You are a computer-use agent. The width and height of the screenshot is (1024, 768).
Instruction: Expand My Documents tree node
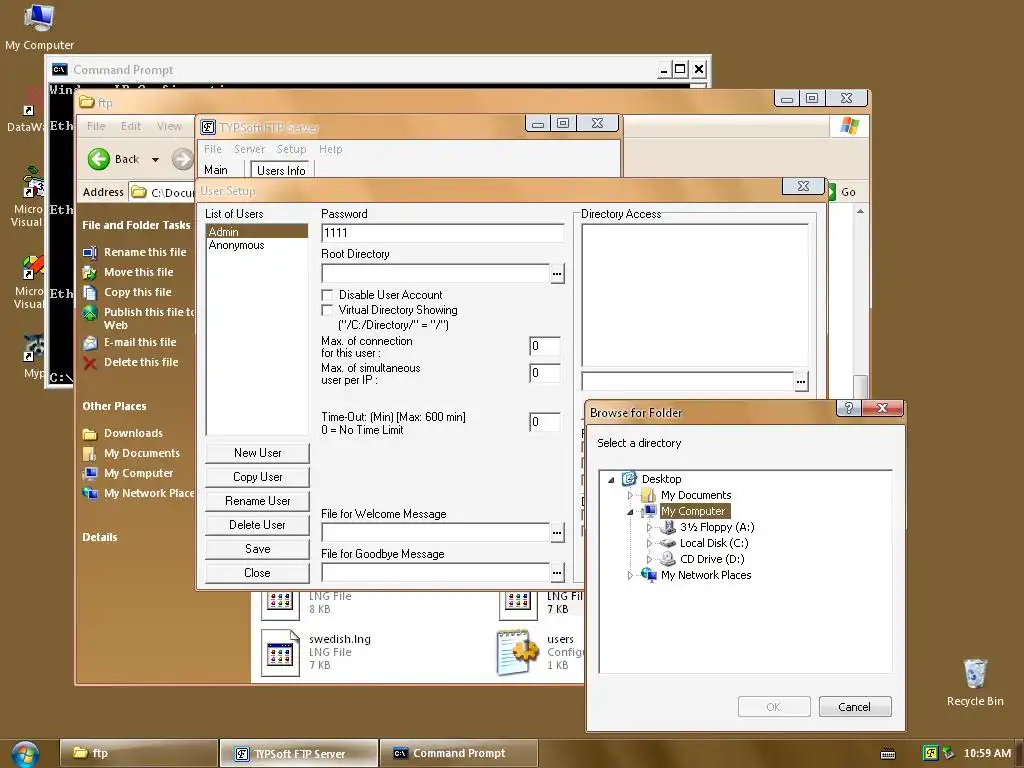[x=630, y=496]
